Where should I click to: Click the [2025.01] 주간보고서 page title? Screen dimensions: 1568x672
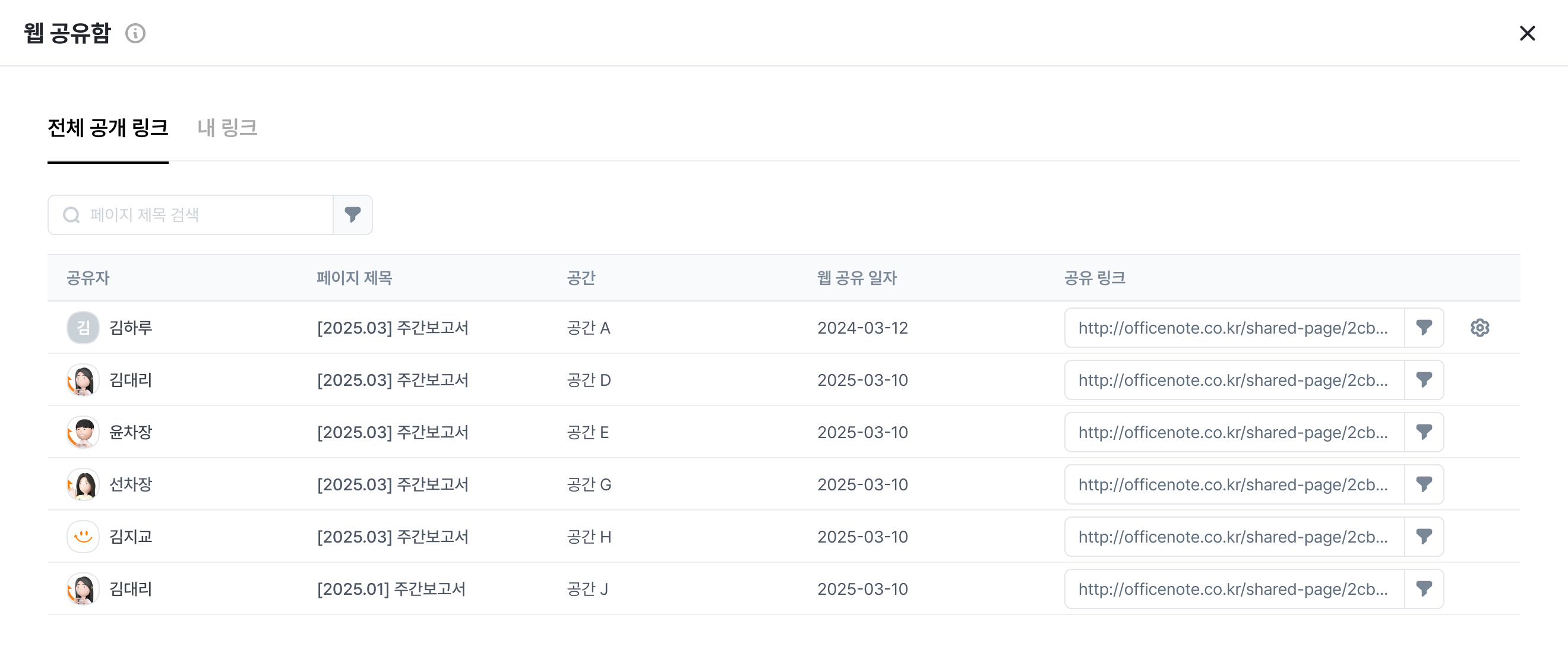[391, 589]
